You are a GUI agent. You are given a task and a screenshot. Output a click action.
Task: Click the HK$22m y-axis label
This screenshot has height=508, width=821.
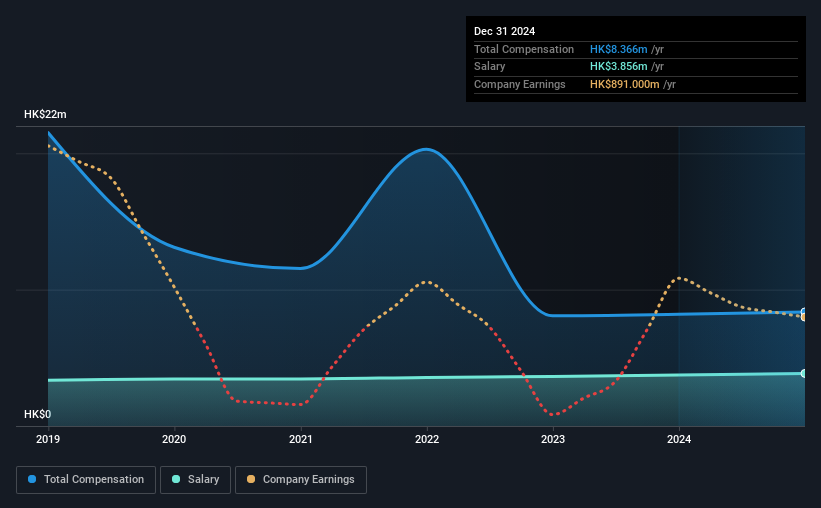45,114
